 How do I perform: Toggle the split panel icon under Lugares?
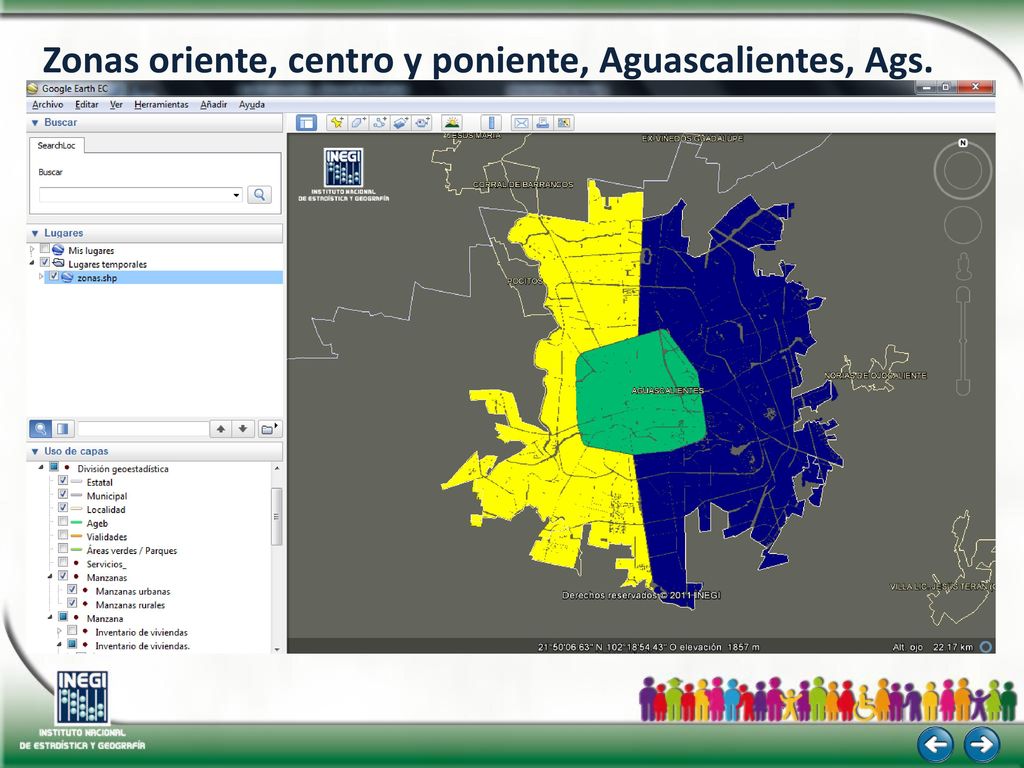(x=63, y=429)
